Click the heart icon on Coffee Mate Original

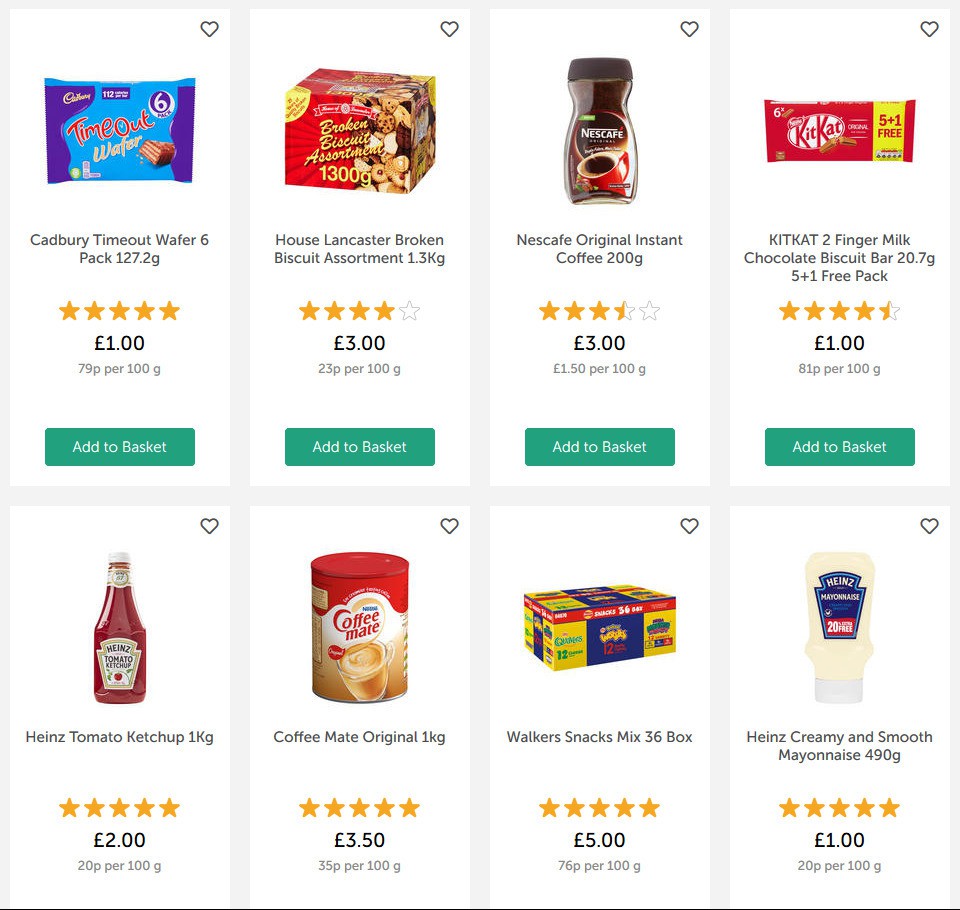point(450,525)
